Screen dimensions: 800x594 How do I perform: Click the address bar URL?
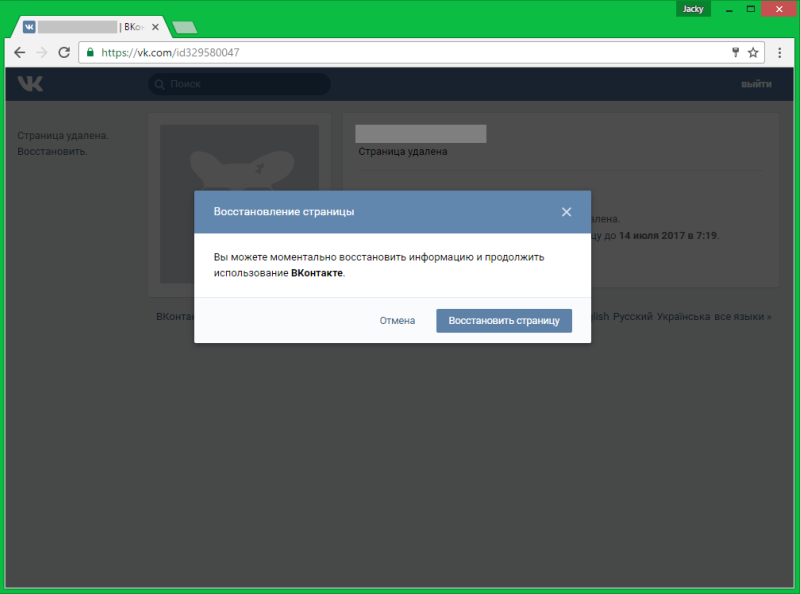[170, 53]
